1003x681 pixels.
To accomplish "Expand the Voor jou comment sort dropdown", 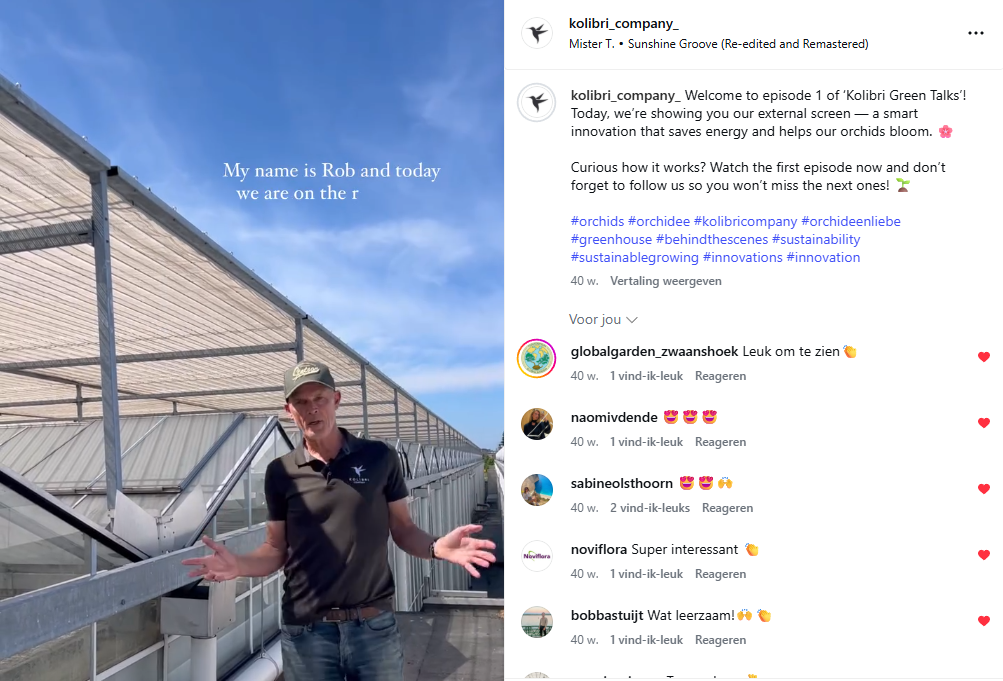I will tap(603, 319).
